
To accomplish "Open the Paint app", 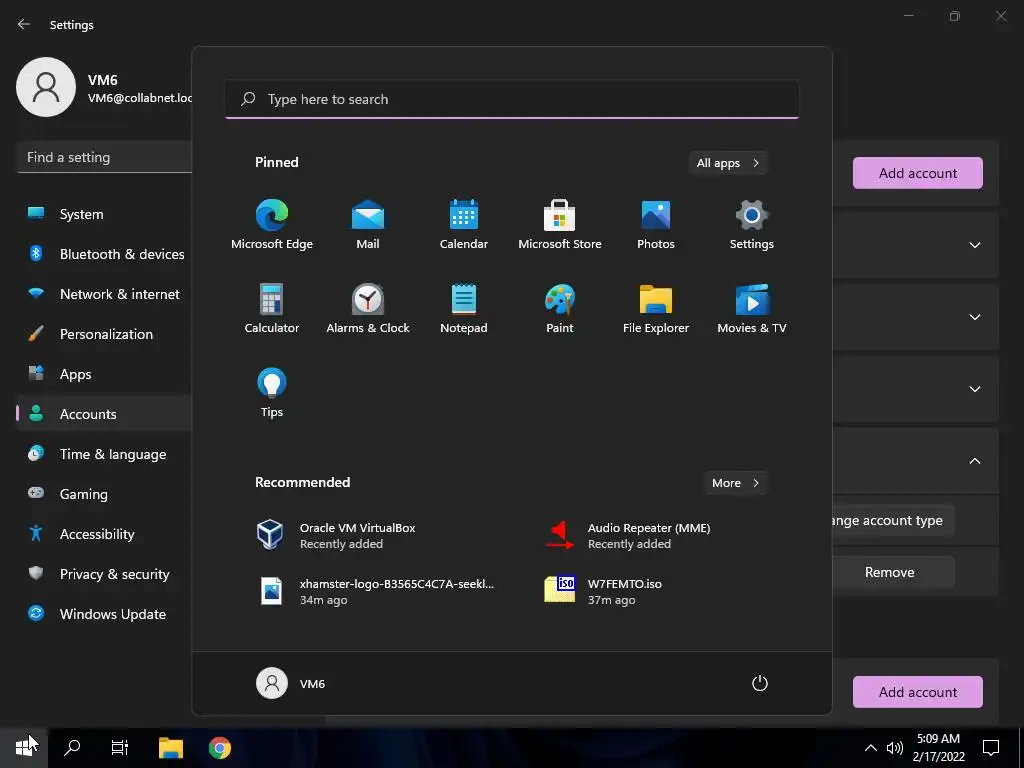I will coord(560,308).
